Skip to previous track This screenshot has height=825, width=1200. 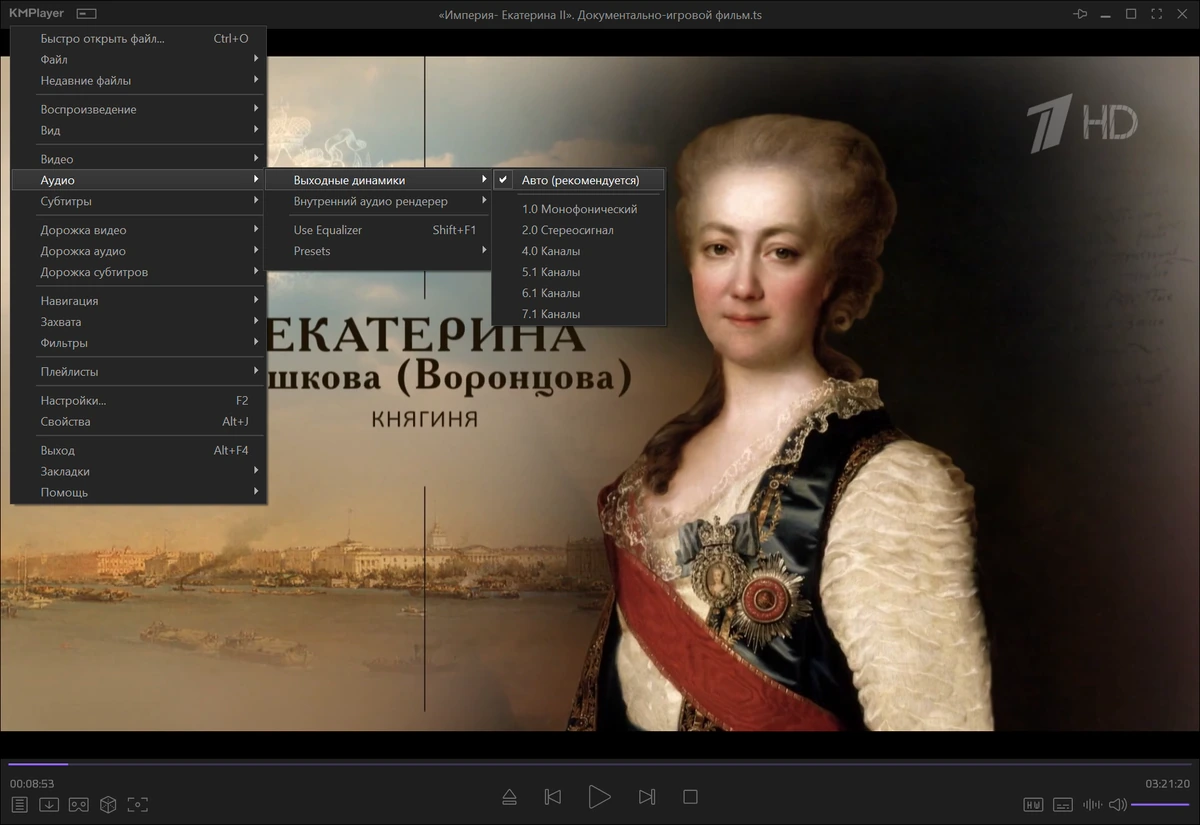[552, 797]
